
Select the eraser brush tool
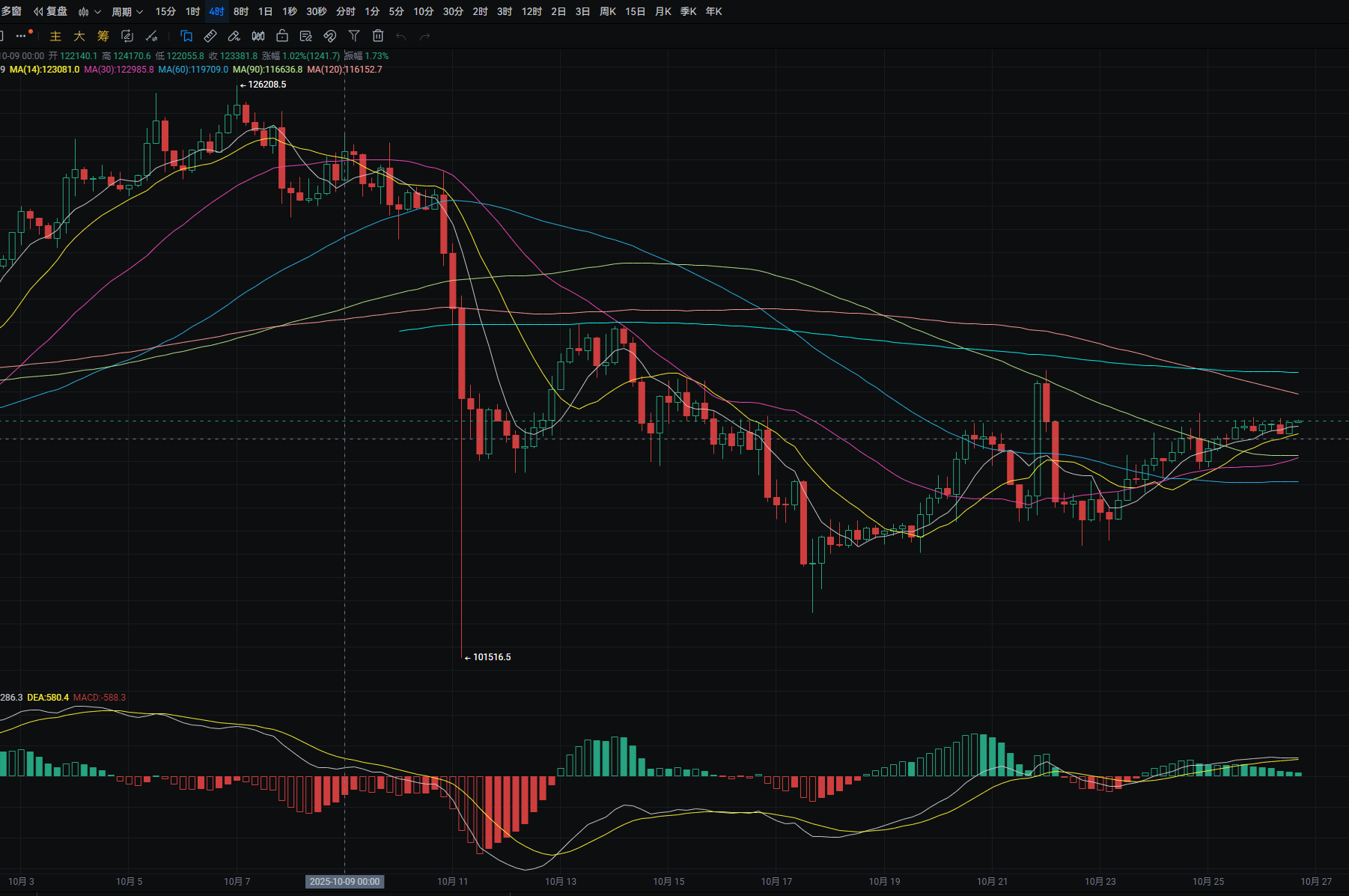234,36
